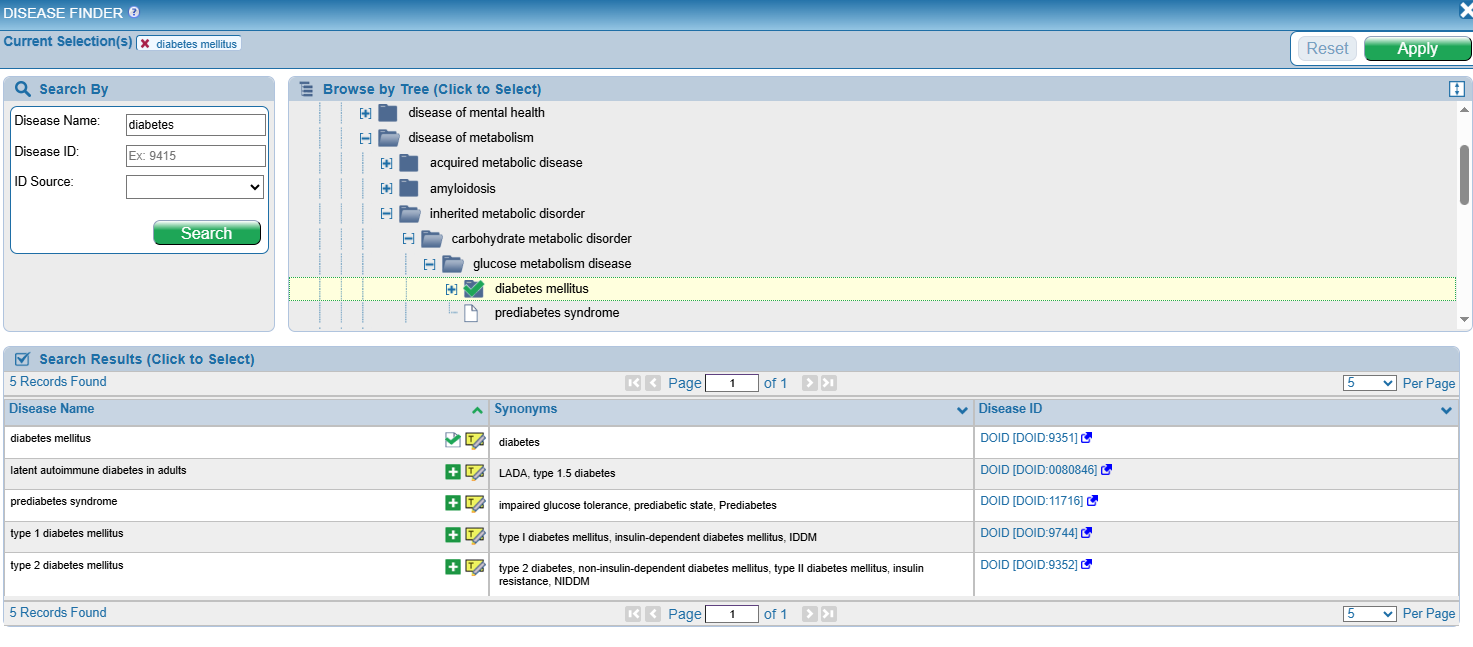
Task: Expand the amyloidosis tree node
Action: (x=386, y=188)
